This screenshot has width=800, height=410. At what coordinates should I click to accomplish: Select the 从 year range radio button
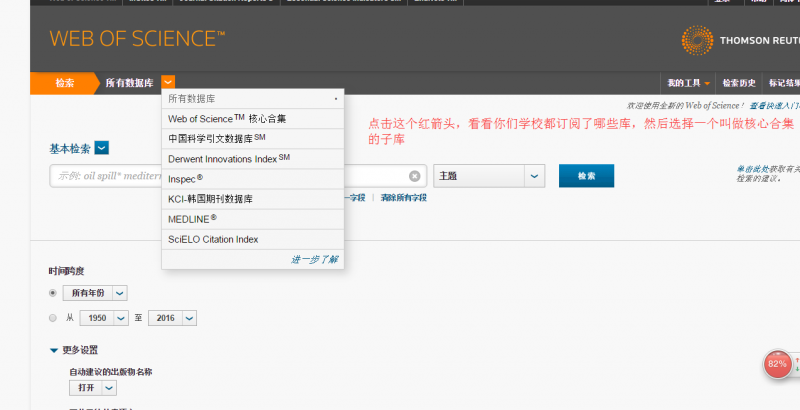(x=53, y=318)
